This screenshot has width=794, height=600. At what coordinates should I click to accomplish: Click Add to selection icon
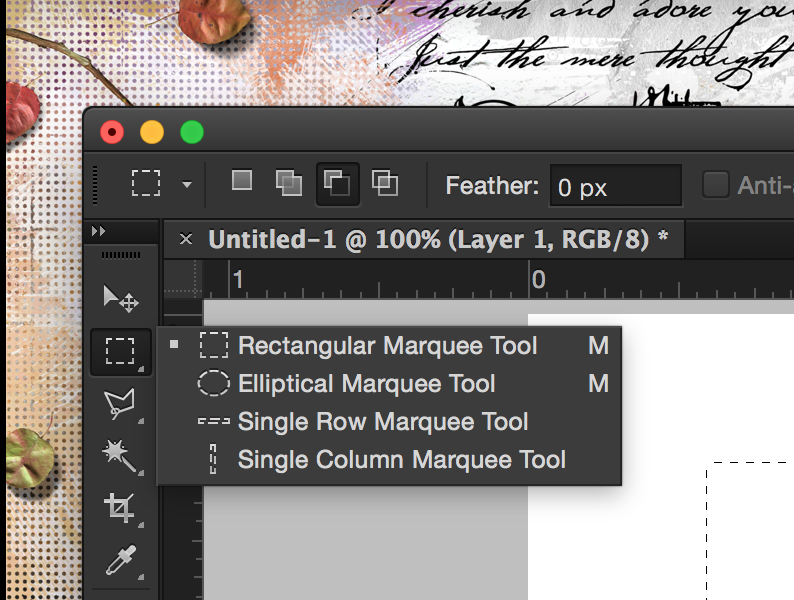click(289, 183)
